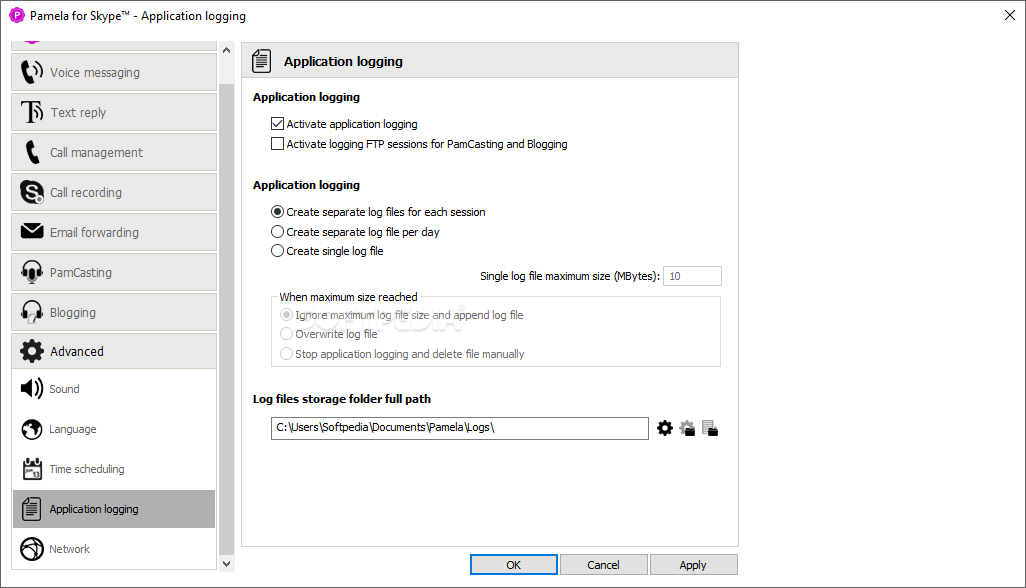Go to Network settings
1026x588 pixels.
pyautogui.click(x=114, y=549)
